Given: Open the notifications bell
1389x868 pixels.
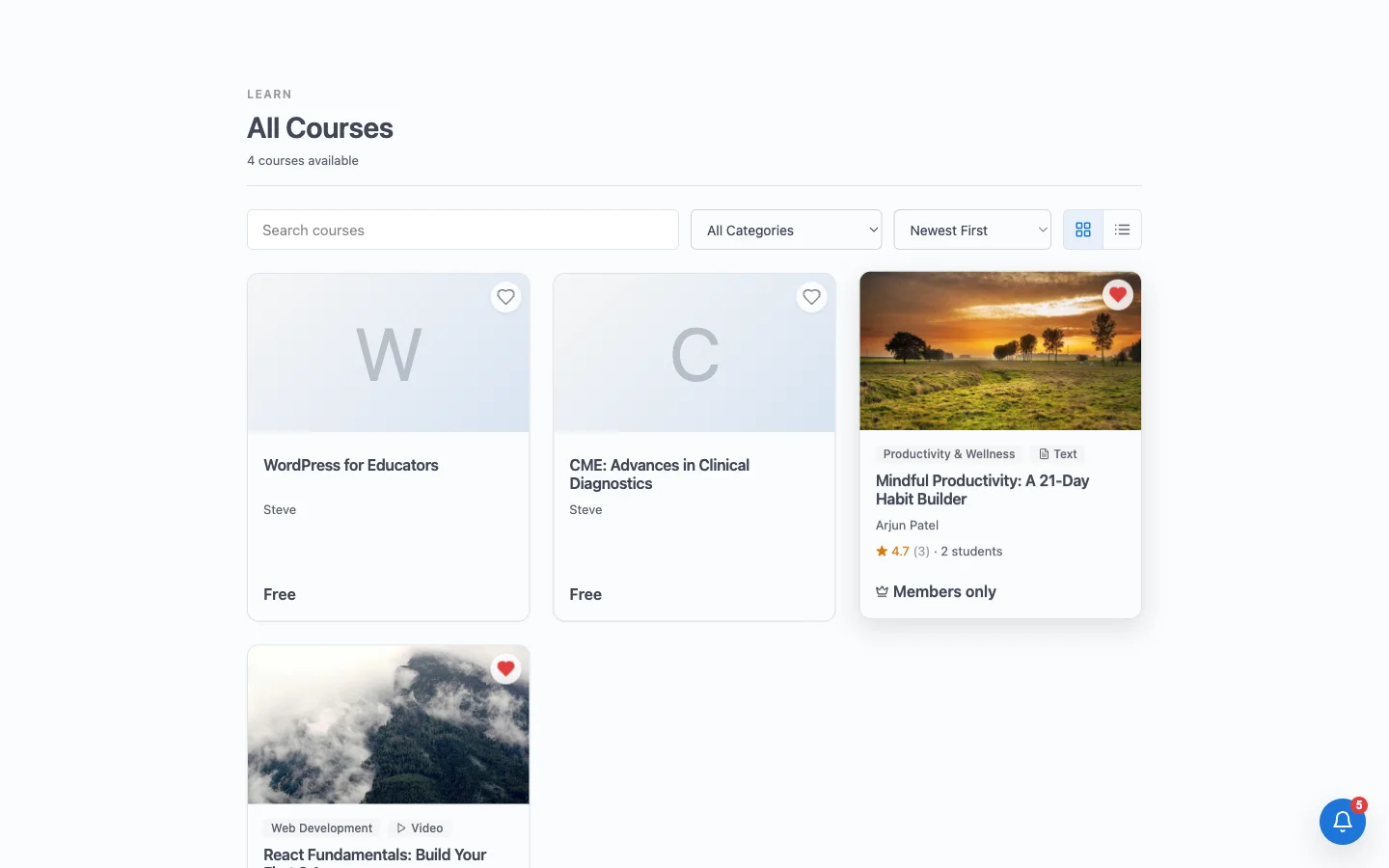Looking at the screenshot, I should point(1342,822).
